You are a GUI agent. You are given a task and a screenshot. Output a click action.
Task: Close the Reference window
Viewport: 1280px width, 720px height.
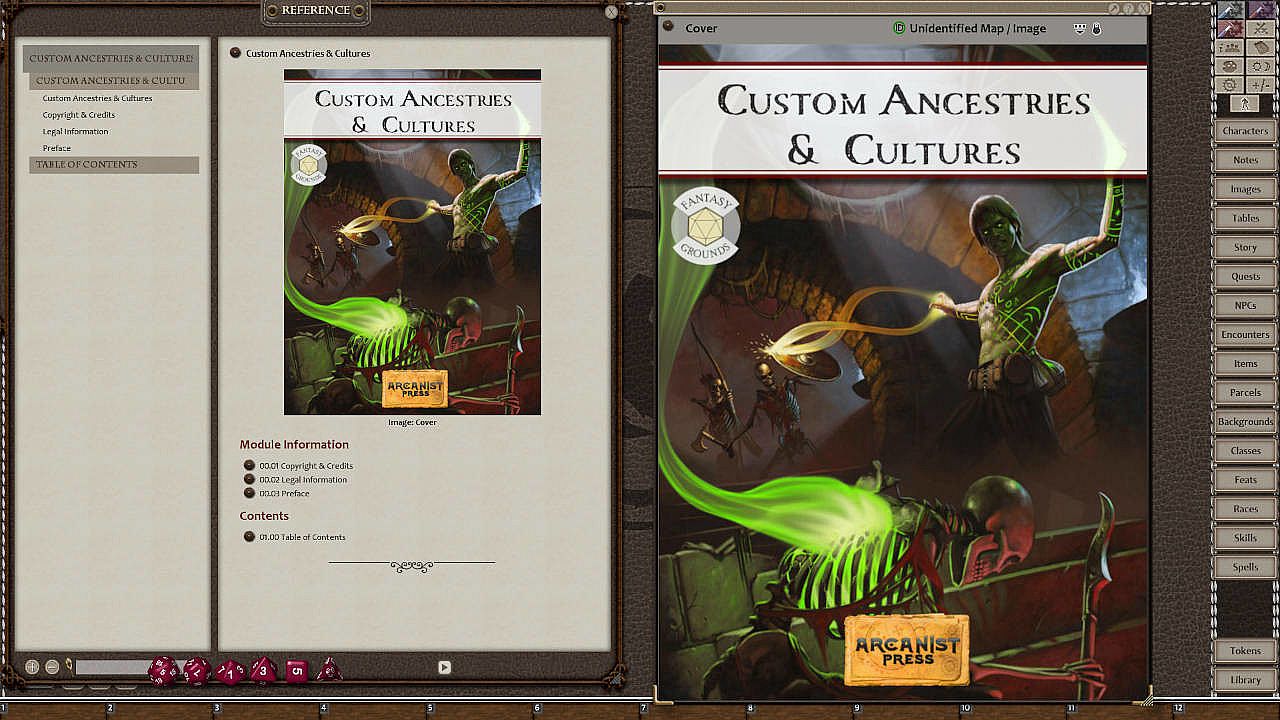pos(611,12)
